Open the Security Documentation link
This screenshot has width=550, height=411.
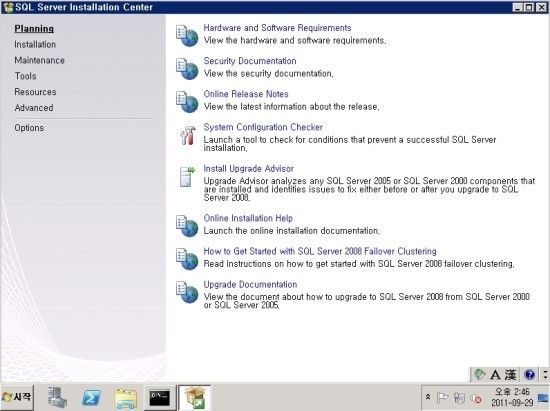tap(250, 61)
